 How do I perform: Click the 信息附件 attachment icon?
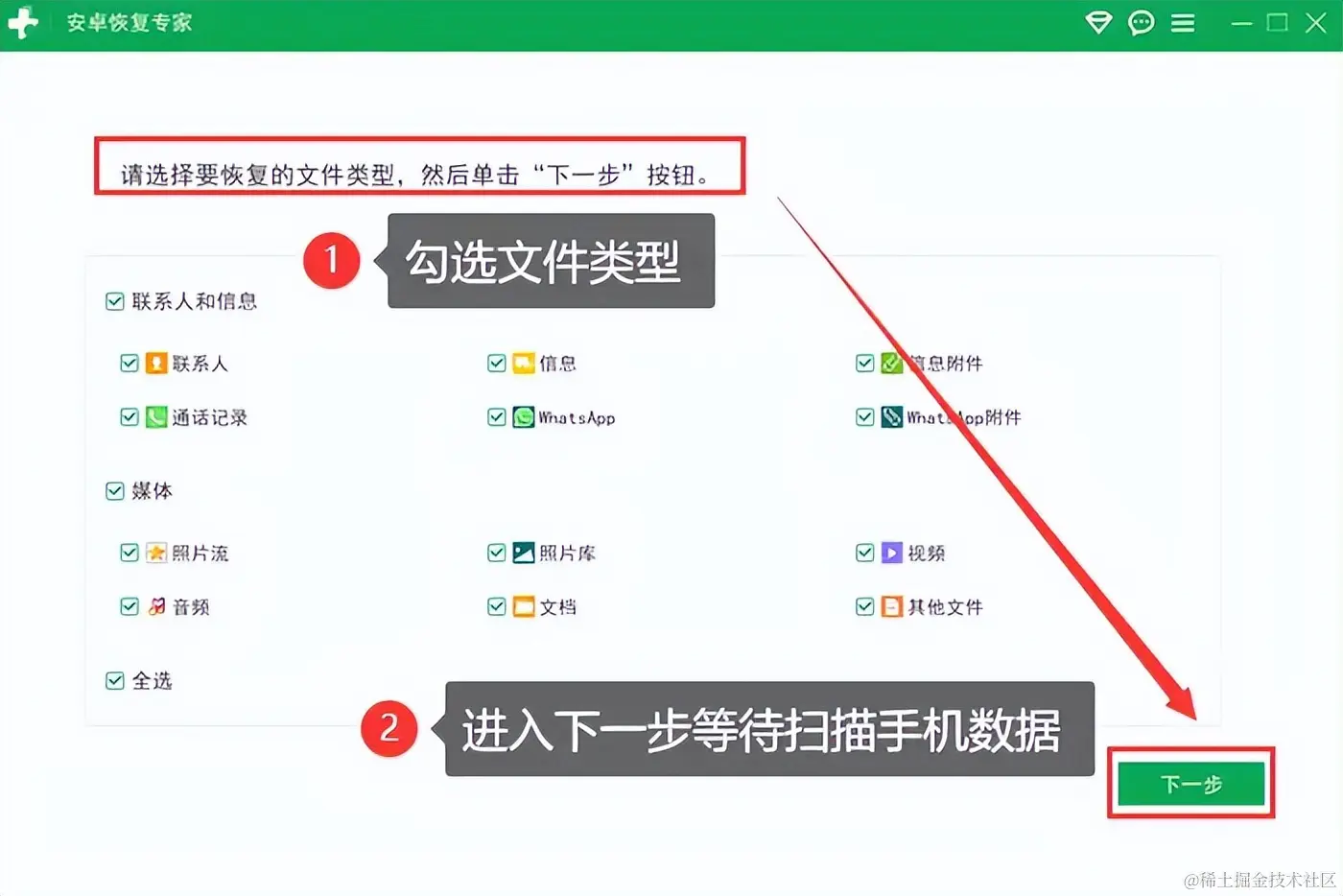click(892, 363)
